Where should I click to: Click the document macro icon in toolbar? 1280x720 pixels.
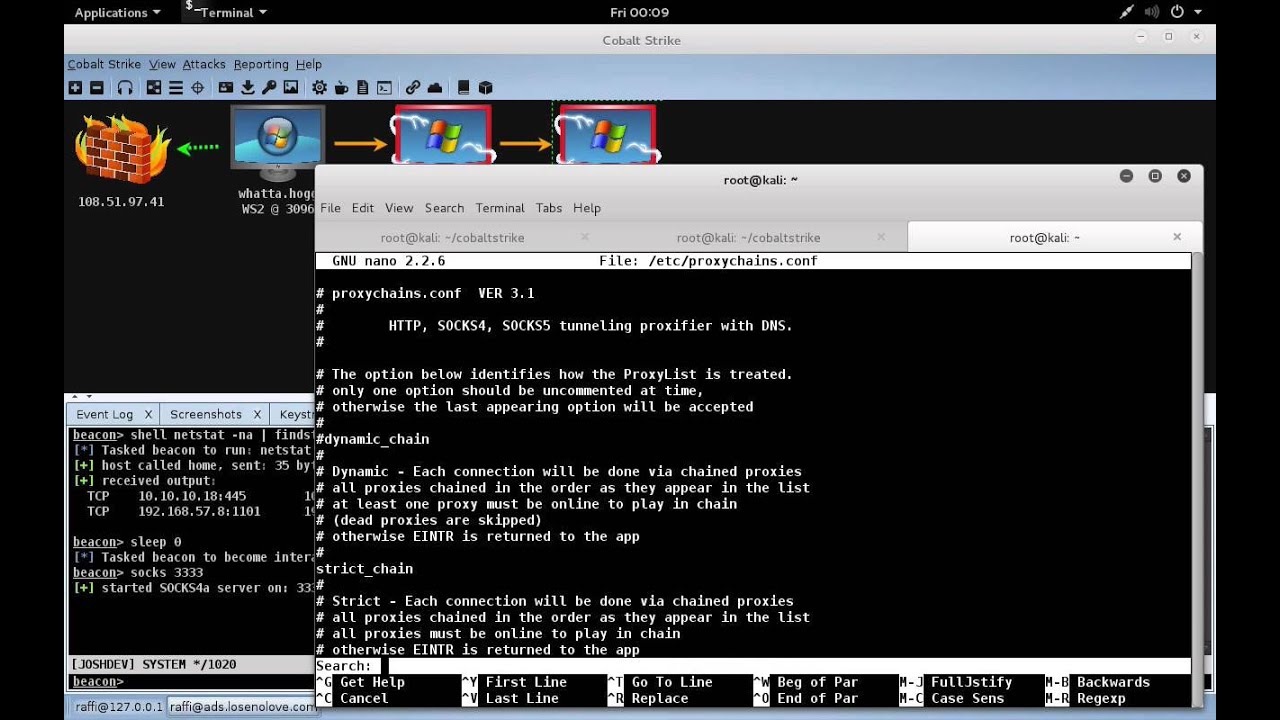363,88
